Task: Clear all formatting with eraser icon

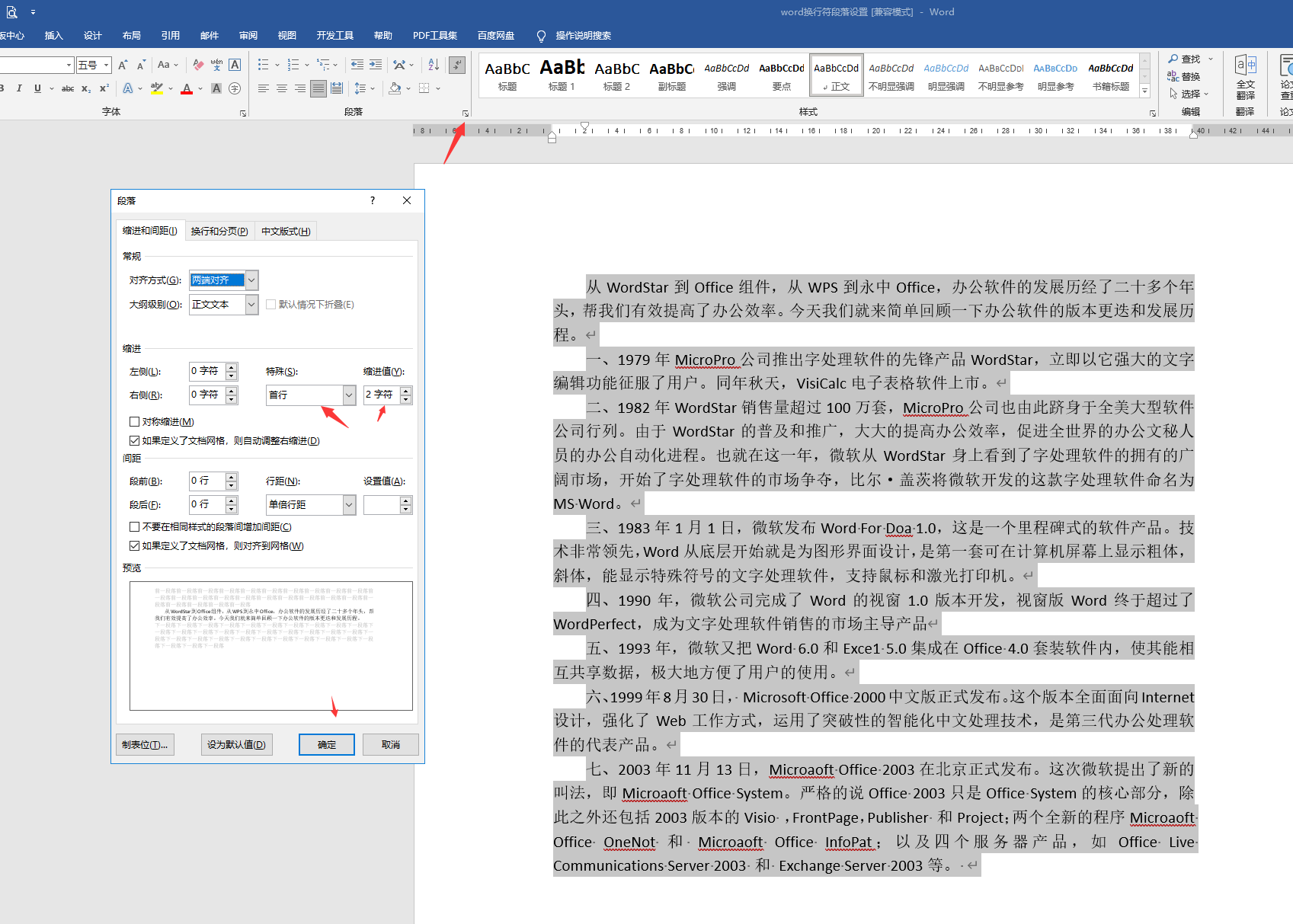Action: tap(198, 65)
